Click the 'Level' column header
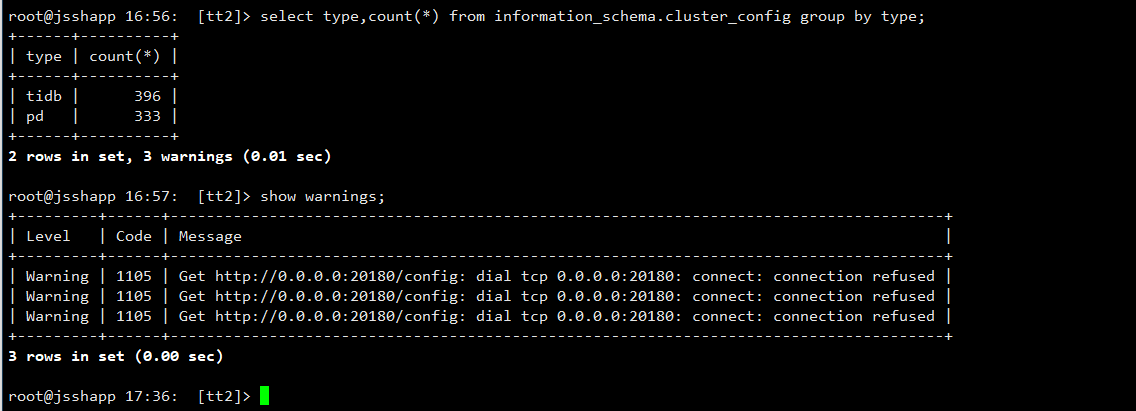 click(x=48, y=237)
